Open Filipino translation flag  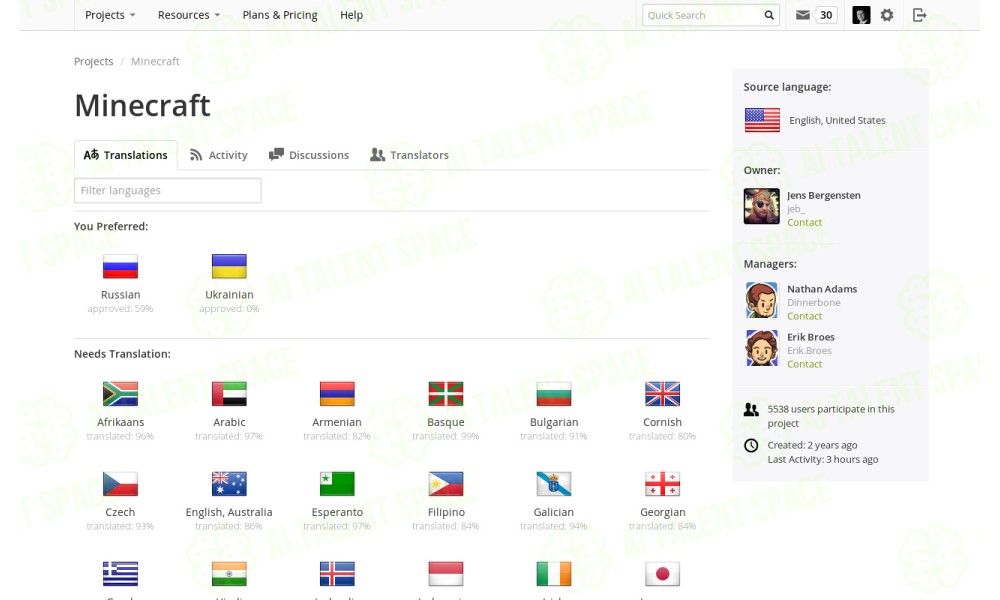(446, 484)
